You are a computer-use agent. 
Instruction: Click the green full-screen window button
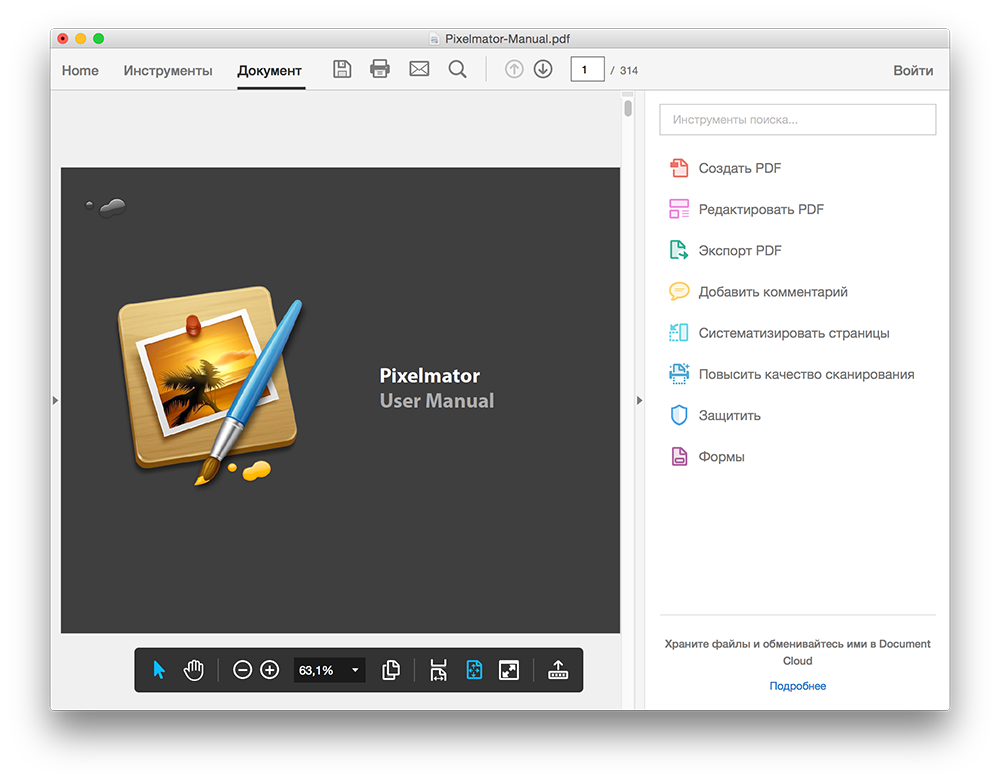pos(98,38)
